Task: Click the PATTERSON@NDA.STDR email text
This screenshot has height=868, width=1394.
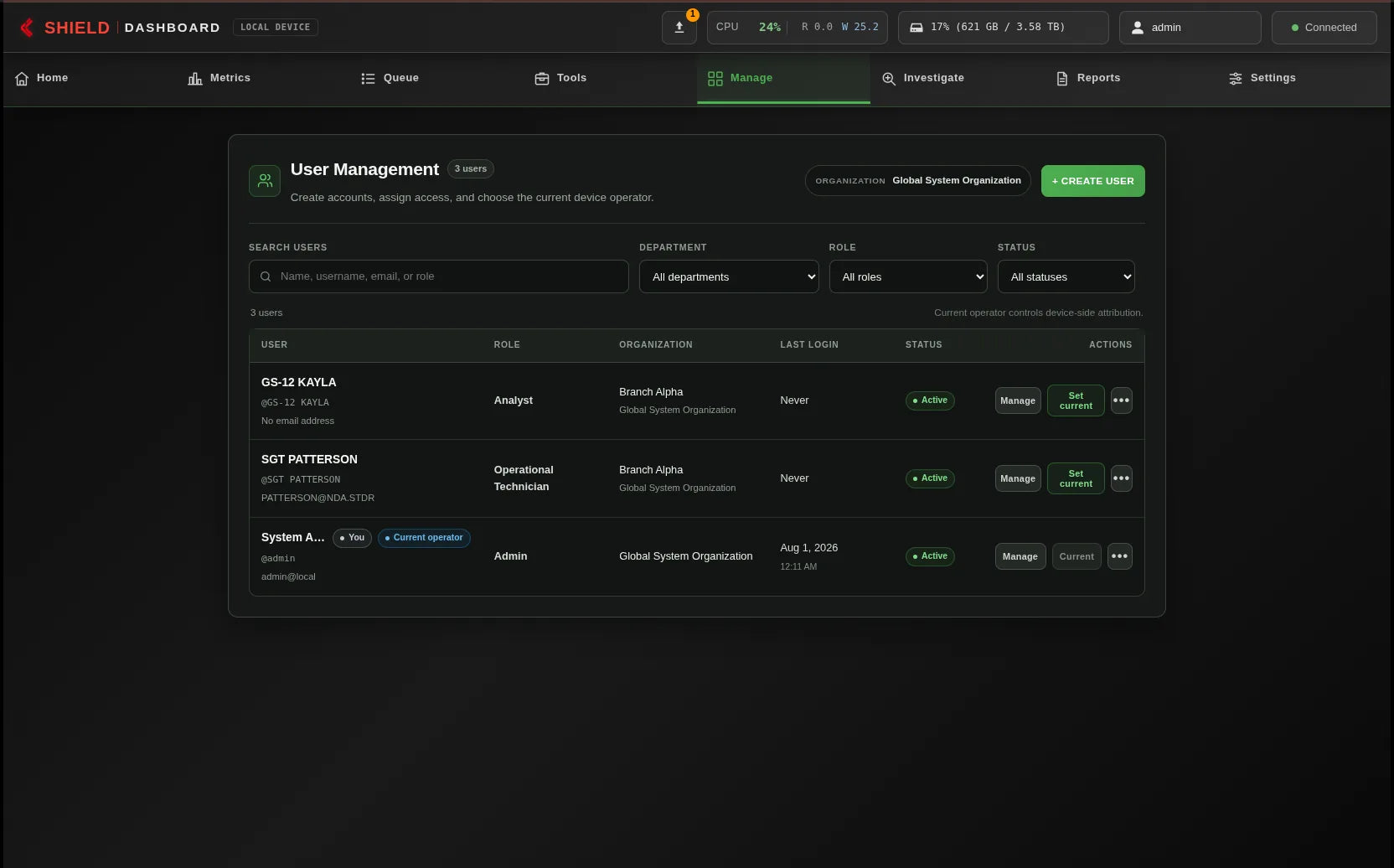Action: (x=318, y=499)
